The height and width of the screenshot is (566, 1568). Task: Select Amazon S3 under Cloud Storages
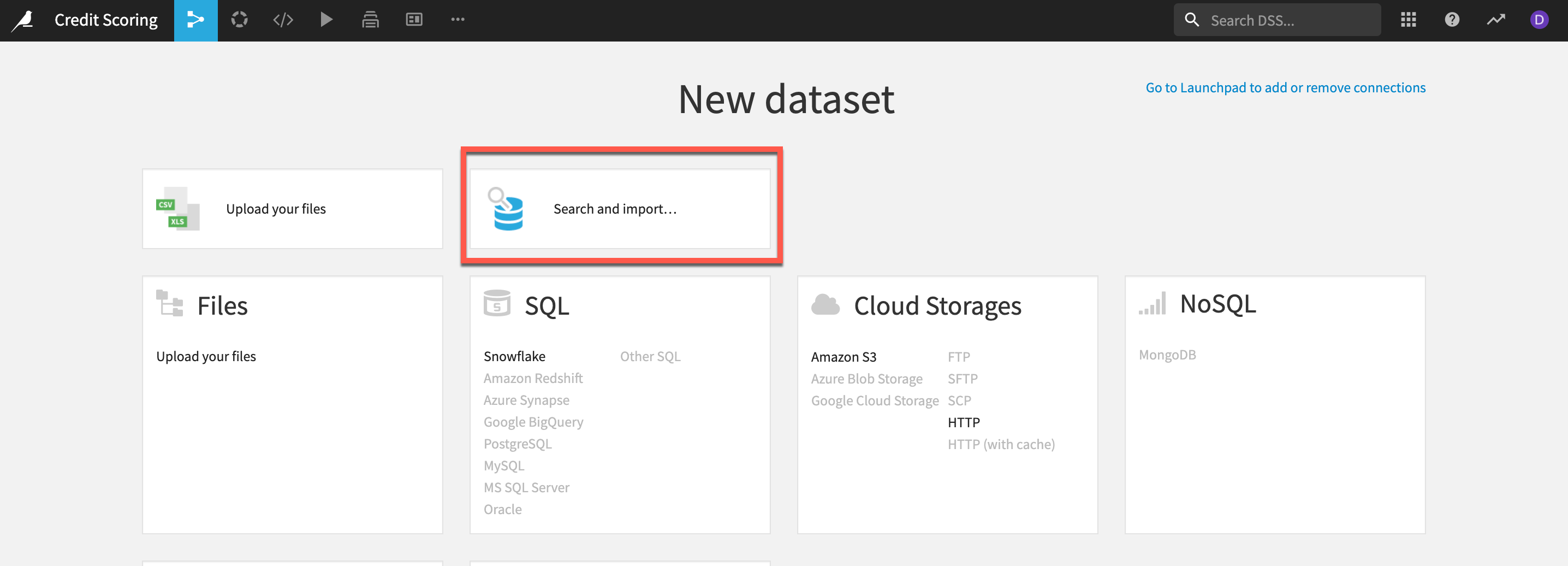coord(843,357)
